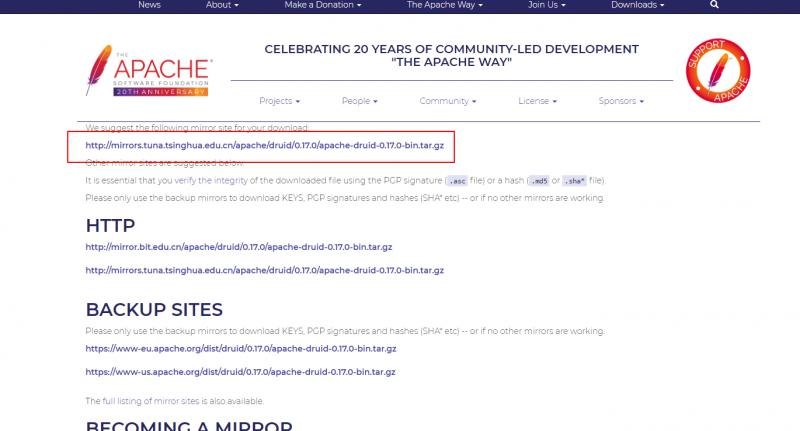Click the search magnifier icon
800x431 pixels.
pos(714,5)
